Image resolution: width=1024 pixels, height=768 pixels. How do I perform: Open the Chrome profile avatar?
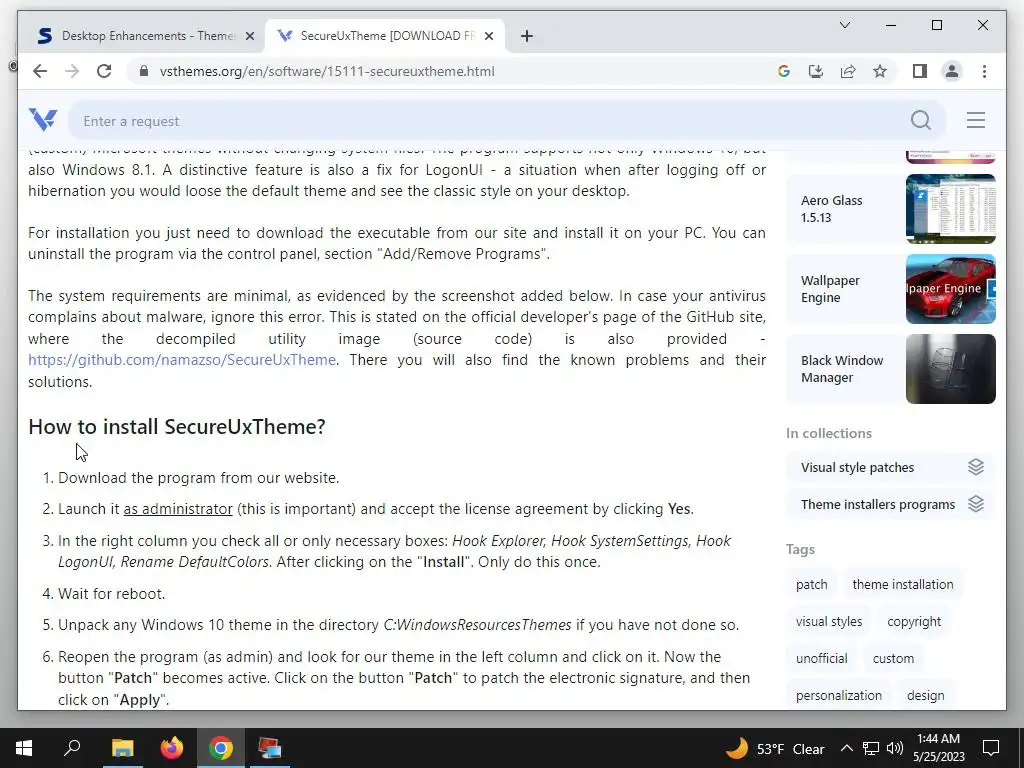(x=952, y=71)
